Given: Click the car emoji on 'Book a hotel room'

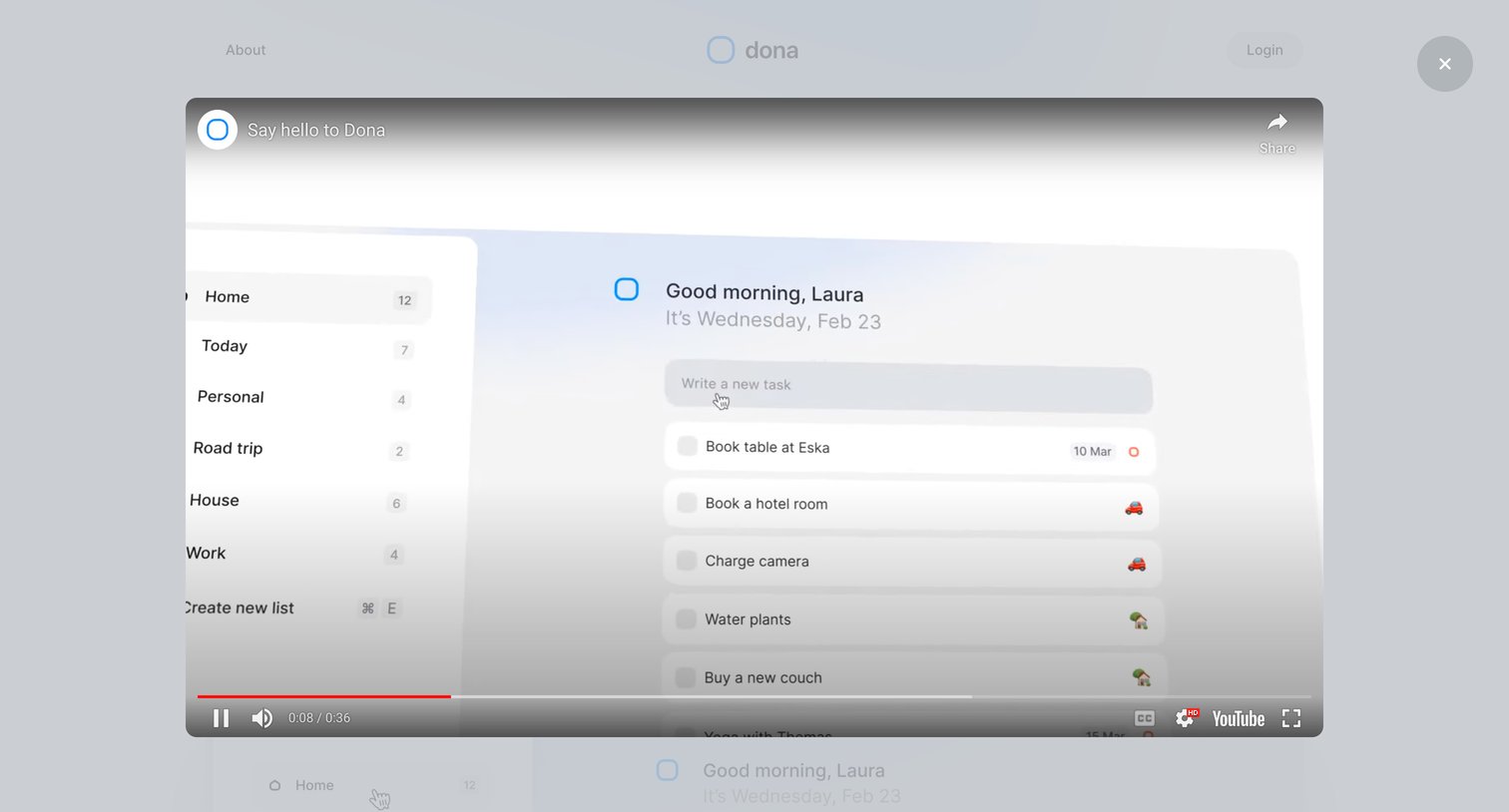Looking at the screenshot, I should (1134, 508).
